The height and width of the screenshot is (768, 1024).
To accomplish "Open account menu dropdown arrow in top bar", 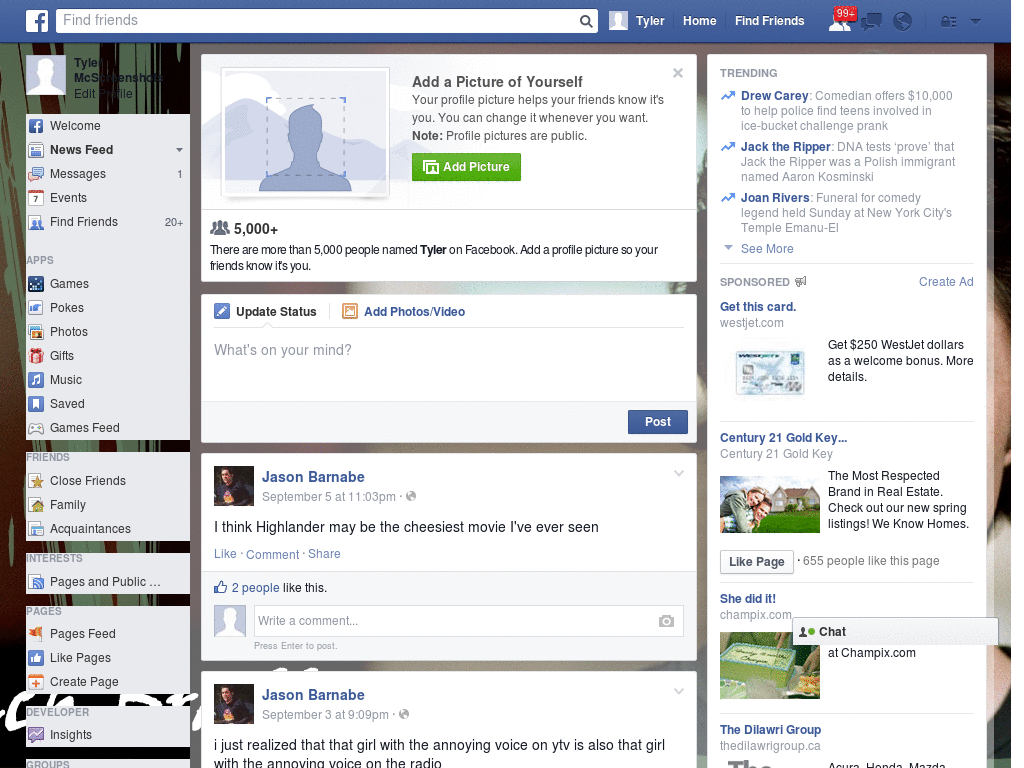I will pyautogui.click(x=976, y=22).
